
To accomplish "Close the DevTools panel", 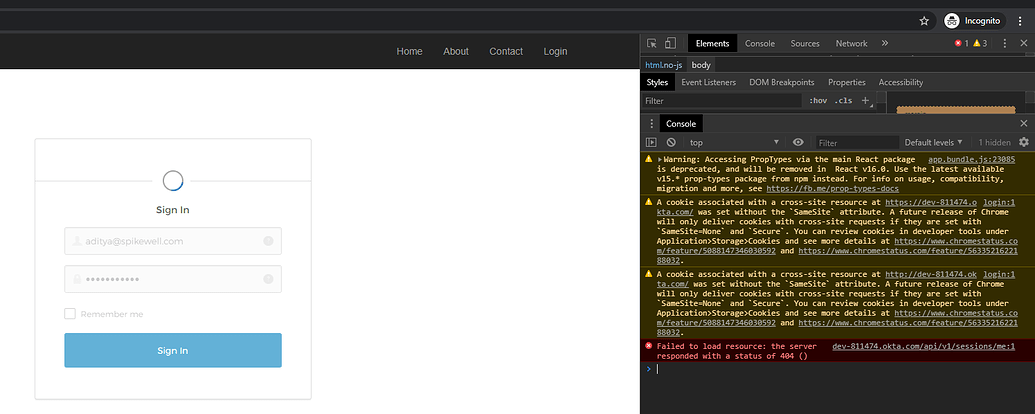I will point(1024,43).
